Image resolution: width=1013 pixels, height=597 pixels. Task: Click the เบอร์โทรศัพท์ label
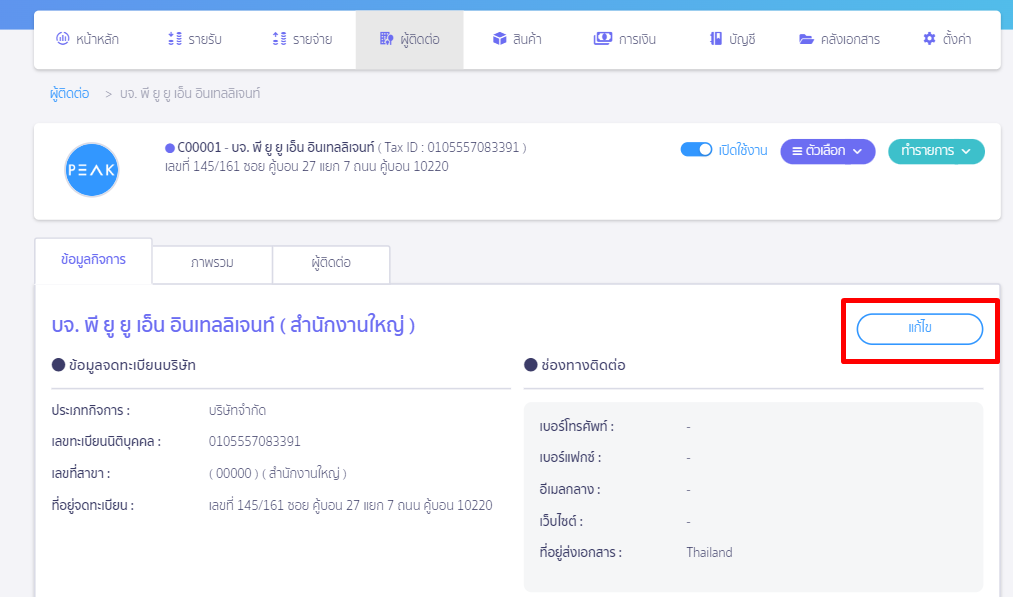(576, 426)
